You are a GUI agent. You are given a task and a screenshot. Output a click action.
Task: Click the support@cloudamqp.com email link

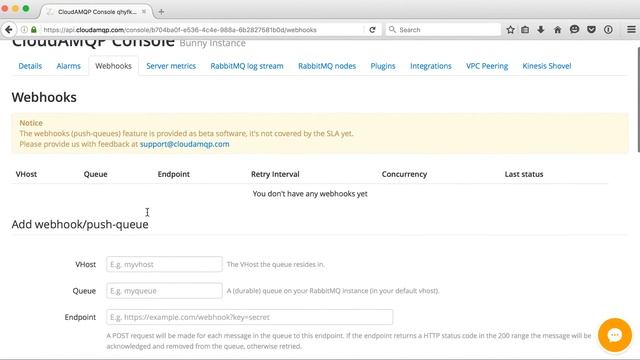(x=184, y=144)
